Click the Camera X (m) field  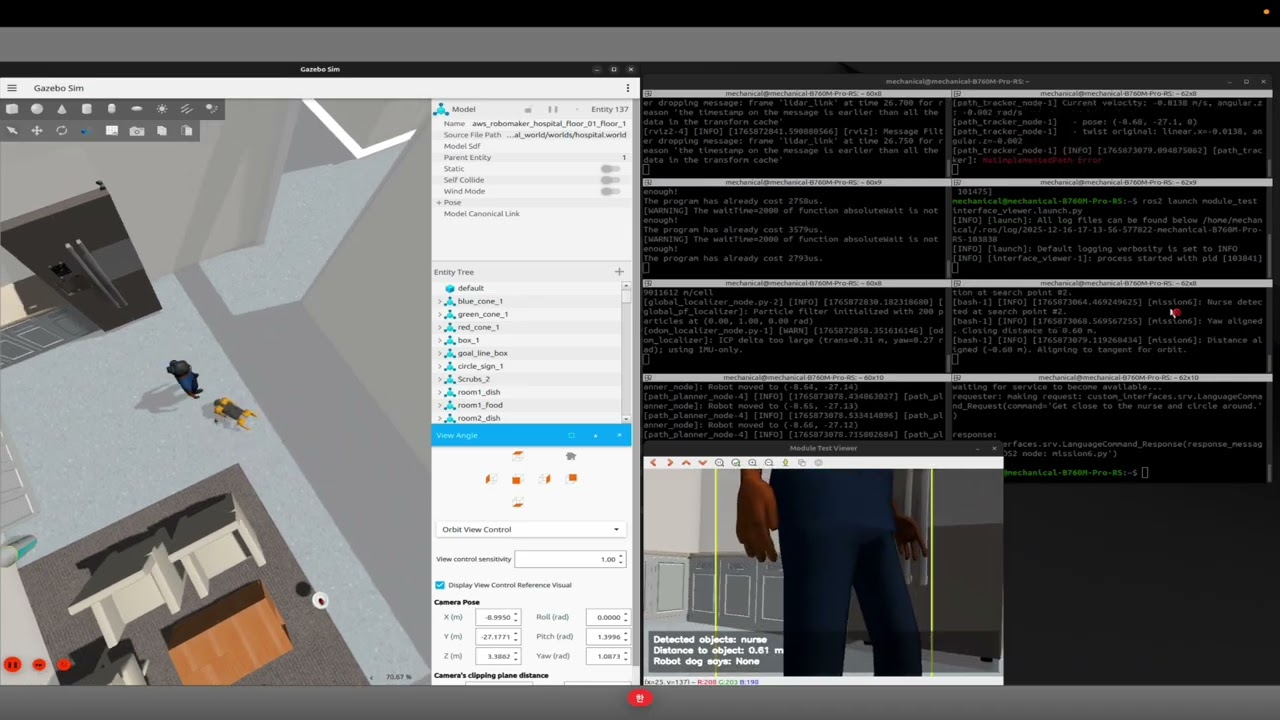coord(496,617)
